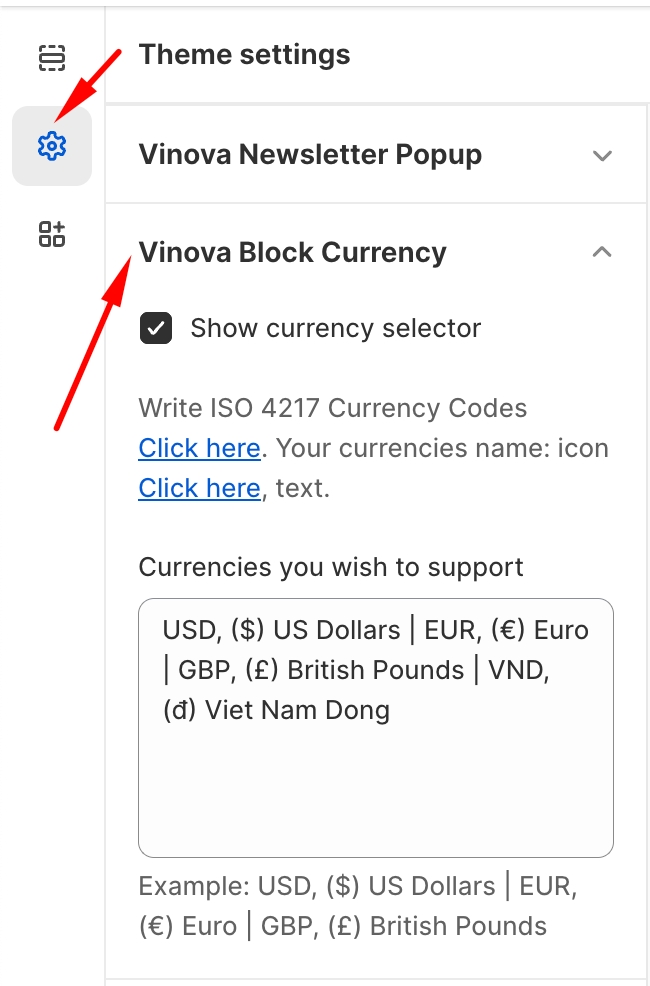Viewport: 650px width, 986px height.
Task: Collapse the Vinova Block Currency chevron
Action: click(601, 253)
